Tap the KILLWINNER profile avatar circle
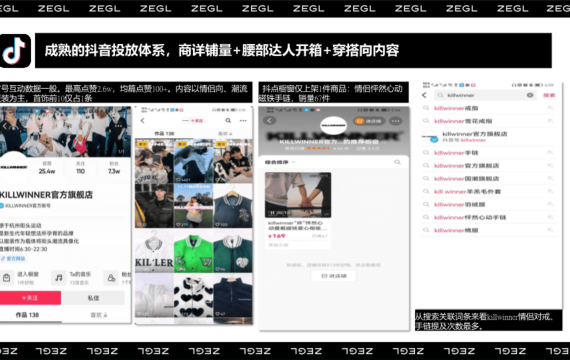Viewport: 570px width, 360px height. coord(13,167)
